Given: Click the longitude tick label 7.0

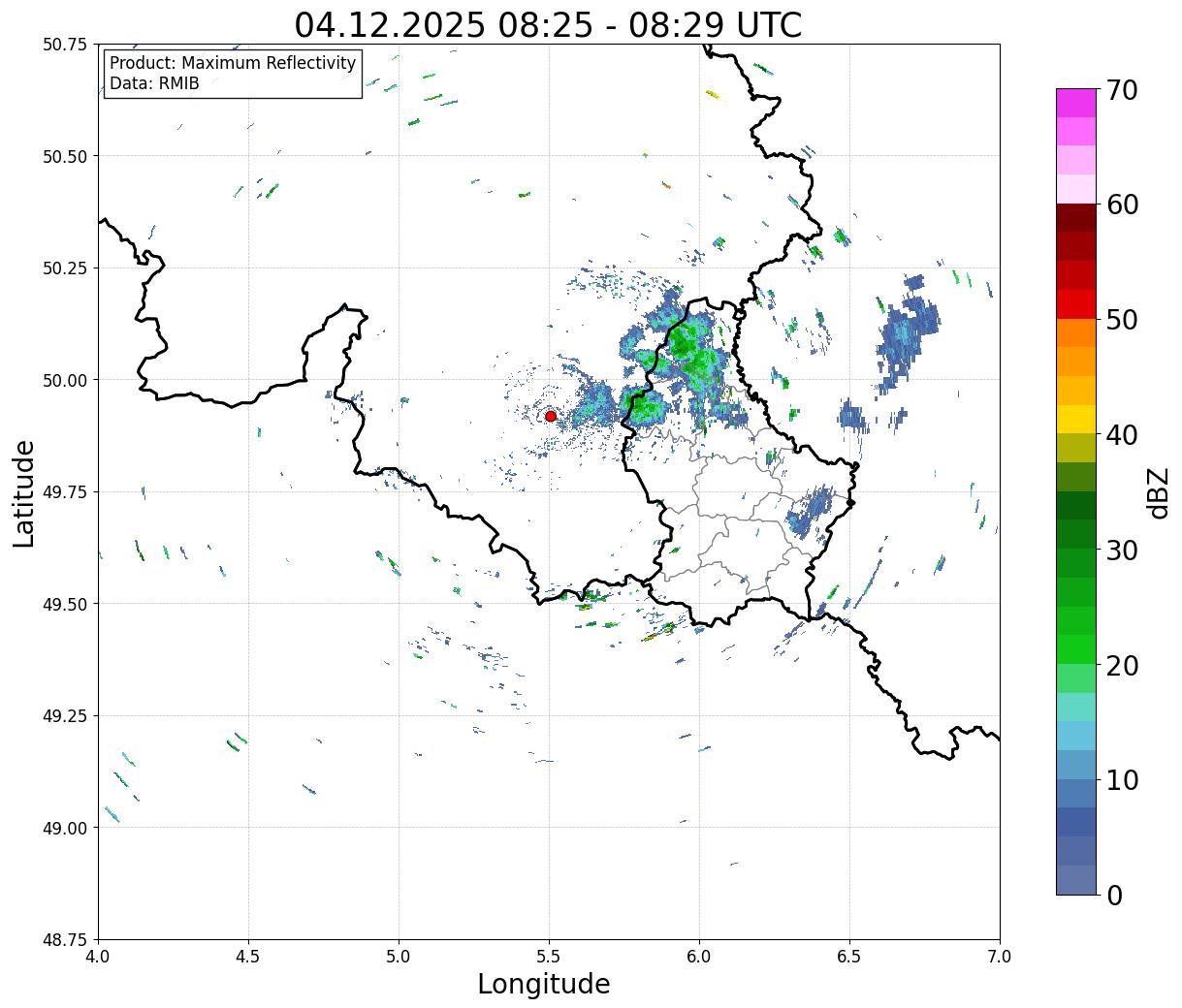Looking at the screenshot, I should click(1000, 957).
